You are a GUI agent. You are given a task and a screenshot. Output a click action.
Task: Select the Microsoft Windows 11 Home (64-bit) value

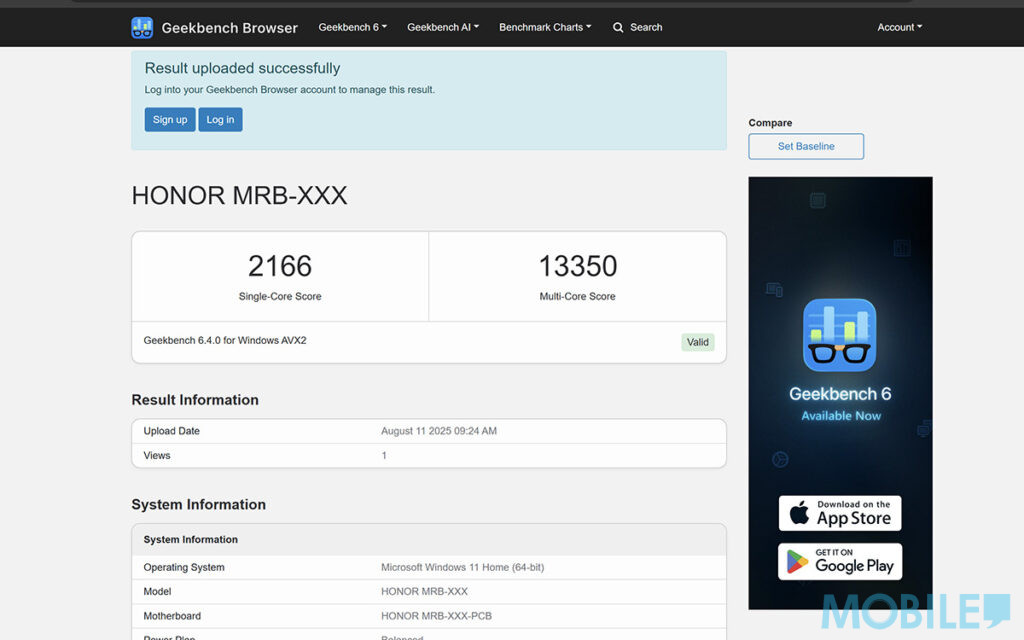point(462,568)
